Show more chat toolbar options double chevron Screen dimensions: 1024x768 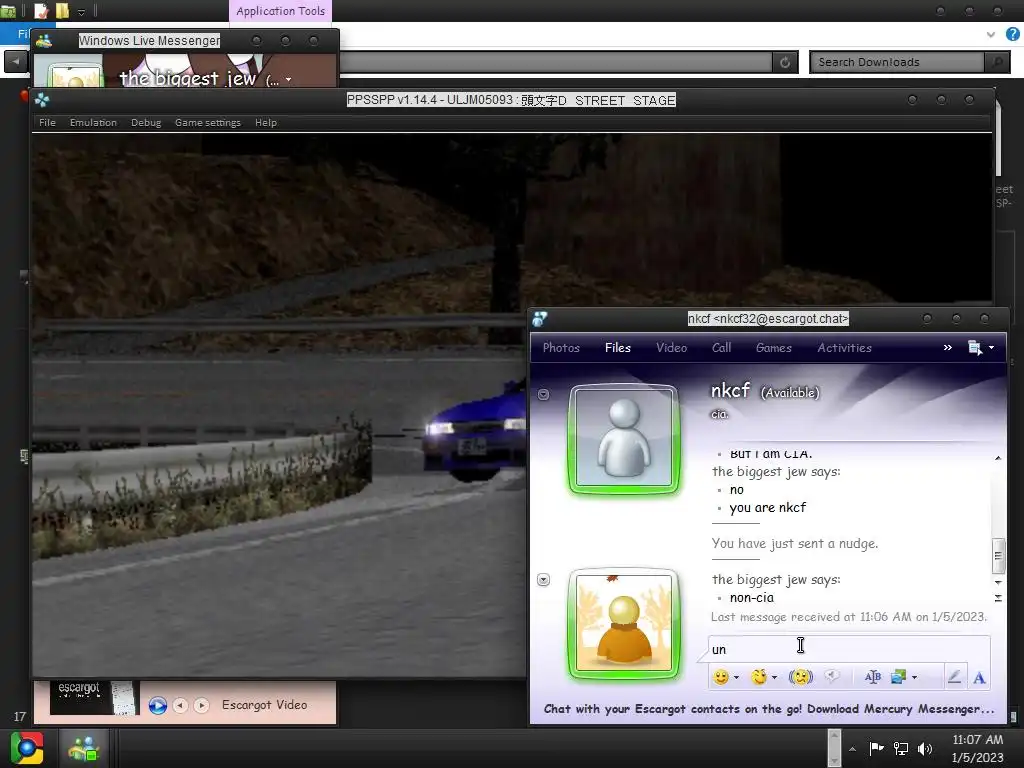coord(948,348)
